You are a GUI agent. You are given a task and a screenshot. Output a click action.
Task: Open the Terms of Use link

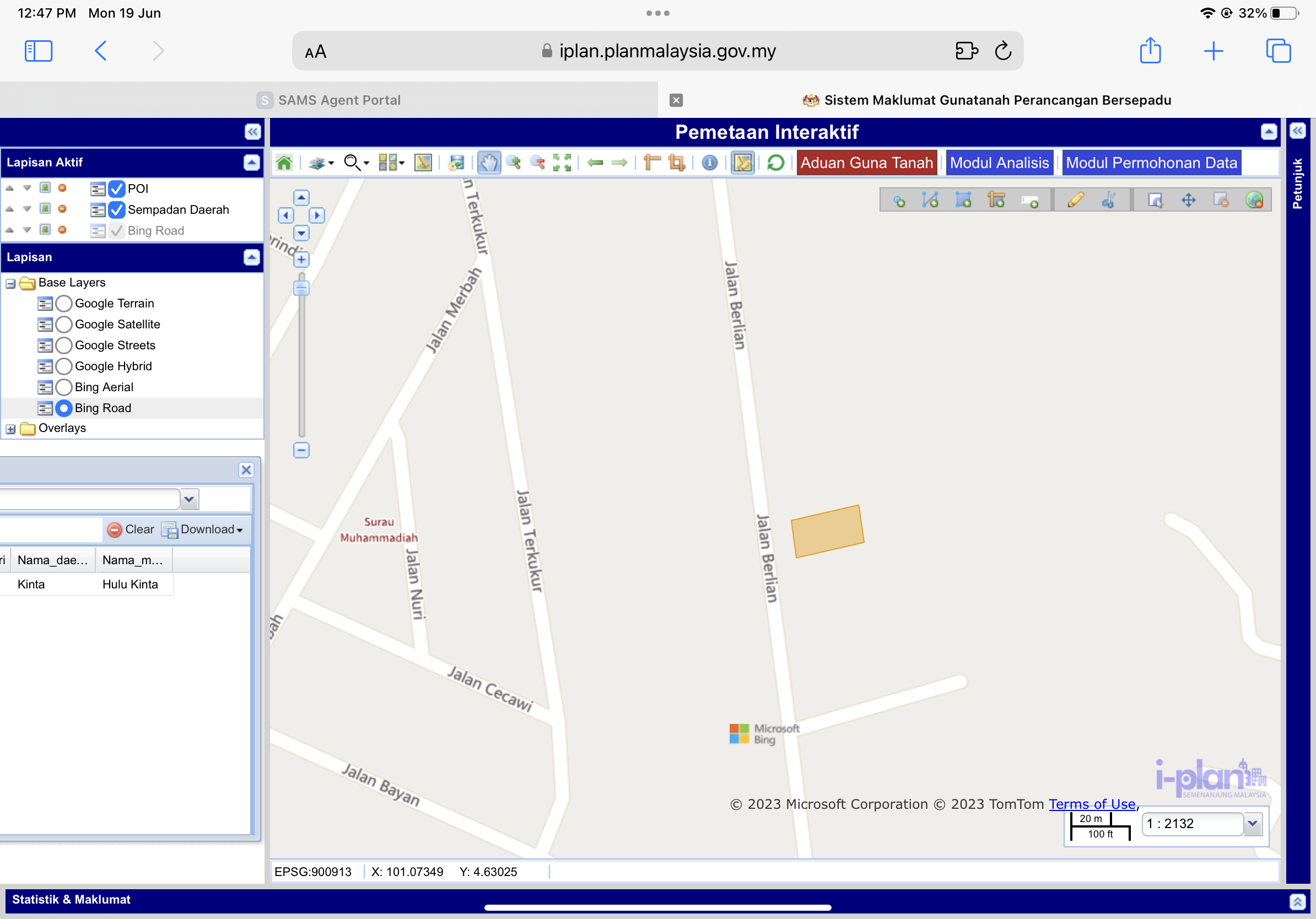[x=1092, y=804]
